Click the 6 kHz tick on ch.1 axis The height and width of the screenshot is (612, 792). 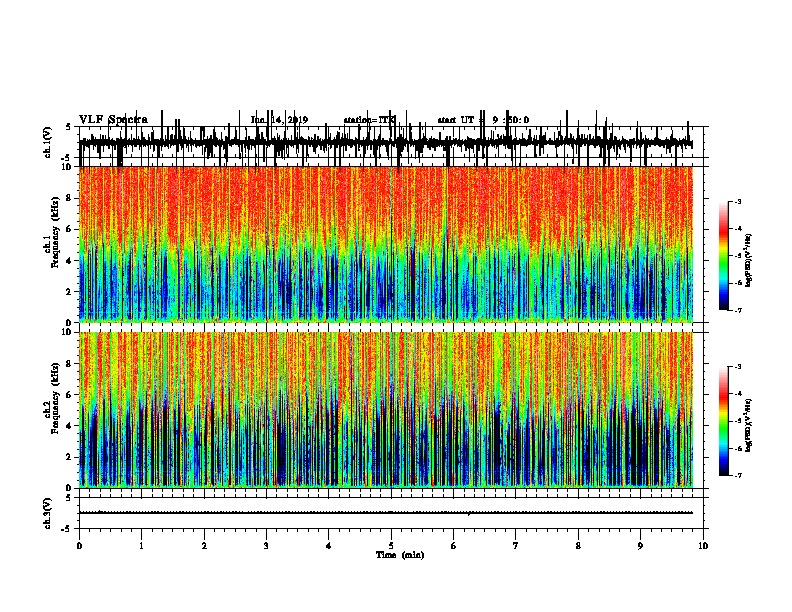click(69, 229)
